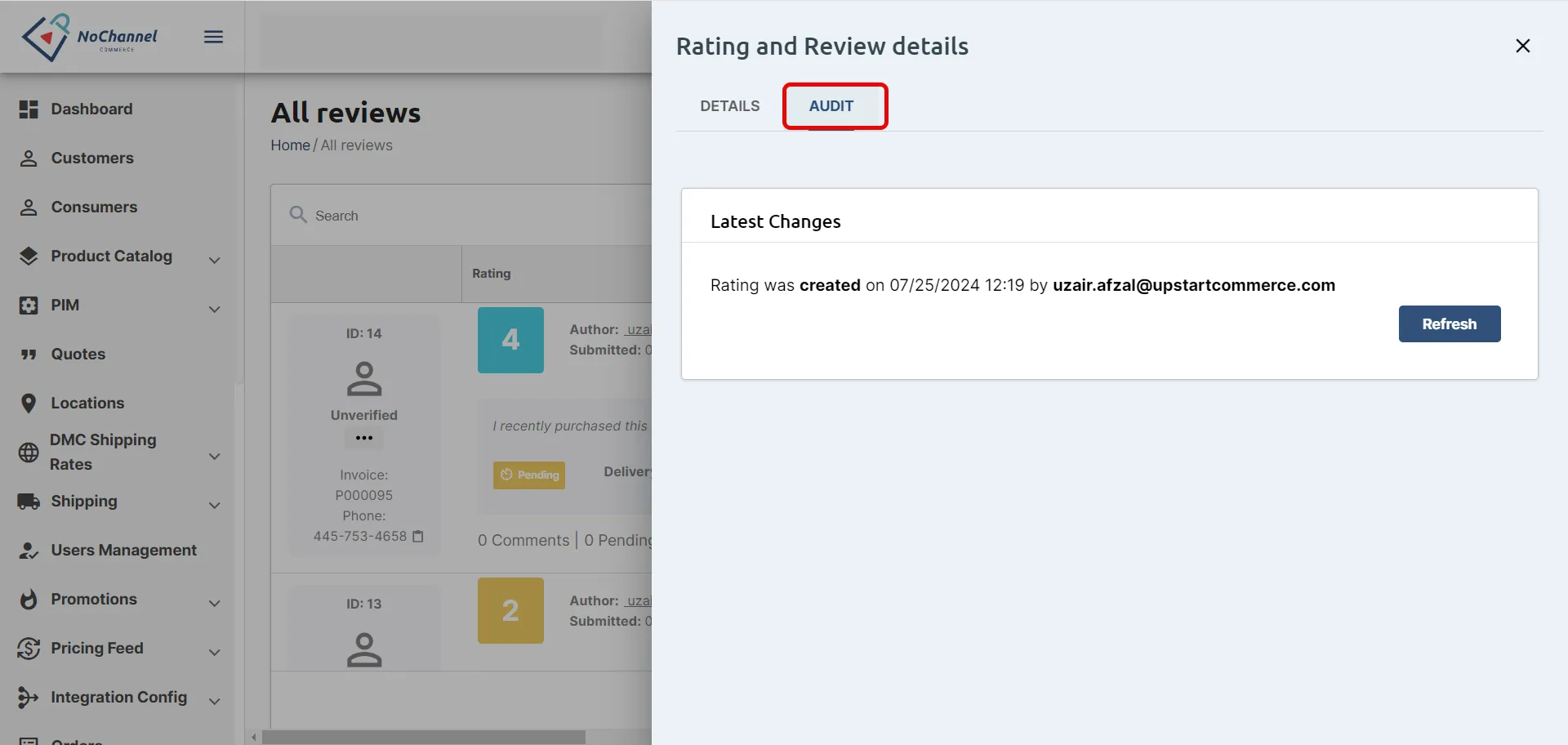Click the Shipping truck icon
The width and height of the screenshot is (1568, 745).
[29, 502]
